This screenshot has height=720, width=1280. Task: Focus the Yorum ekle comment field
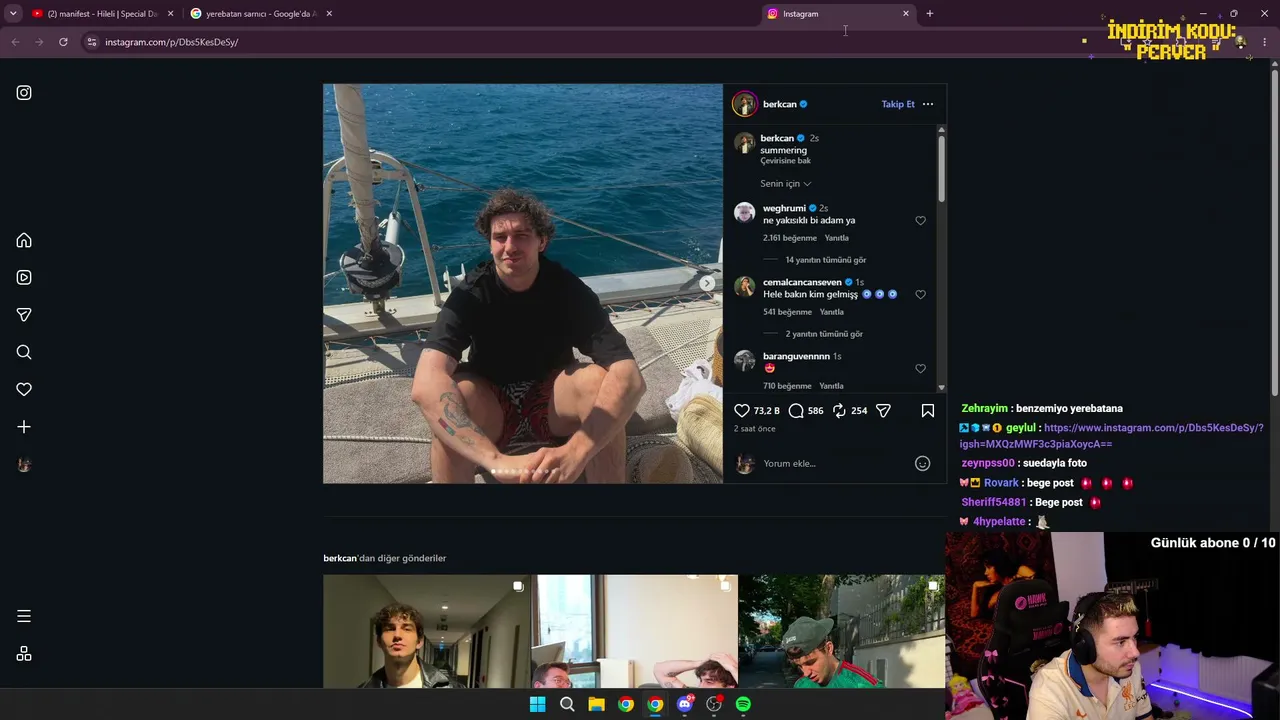point(835,463)
